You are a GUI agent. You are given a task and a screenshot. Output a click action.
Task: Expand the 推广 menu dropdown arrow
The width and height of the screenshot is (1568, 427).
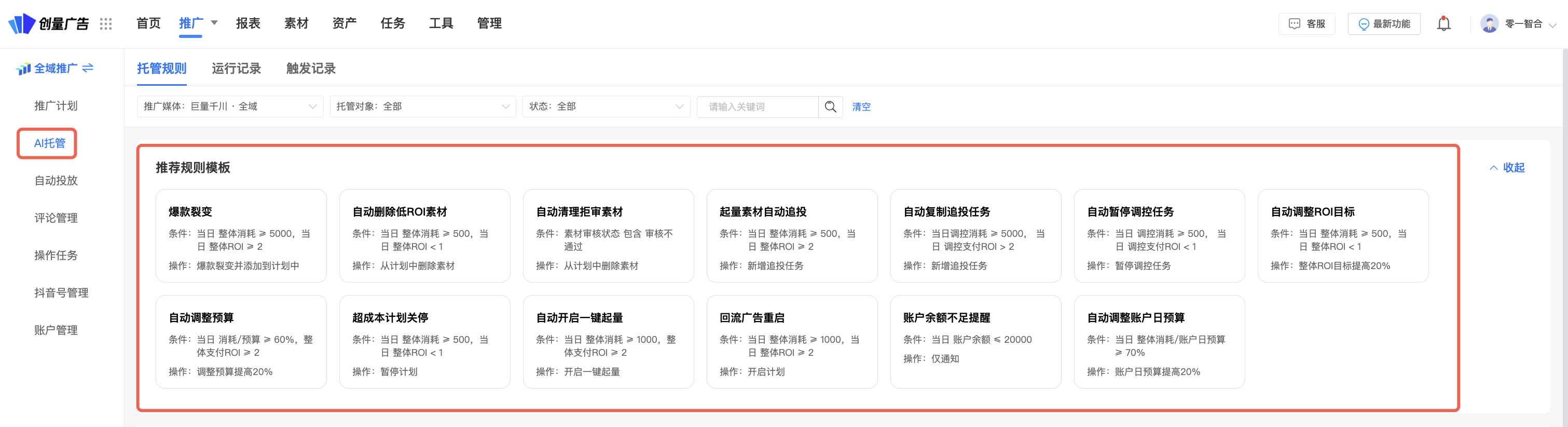coord(214,23)
